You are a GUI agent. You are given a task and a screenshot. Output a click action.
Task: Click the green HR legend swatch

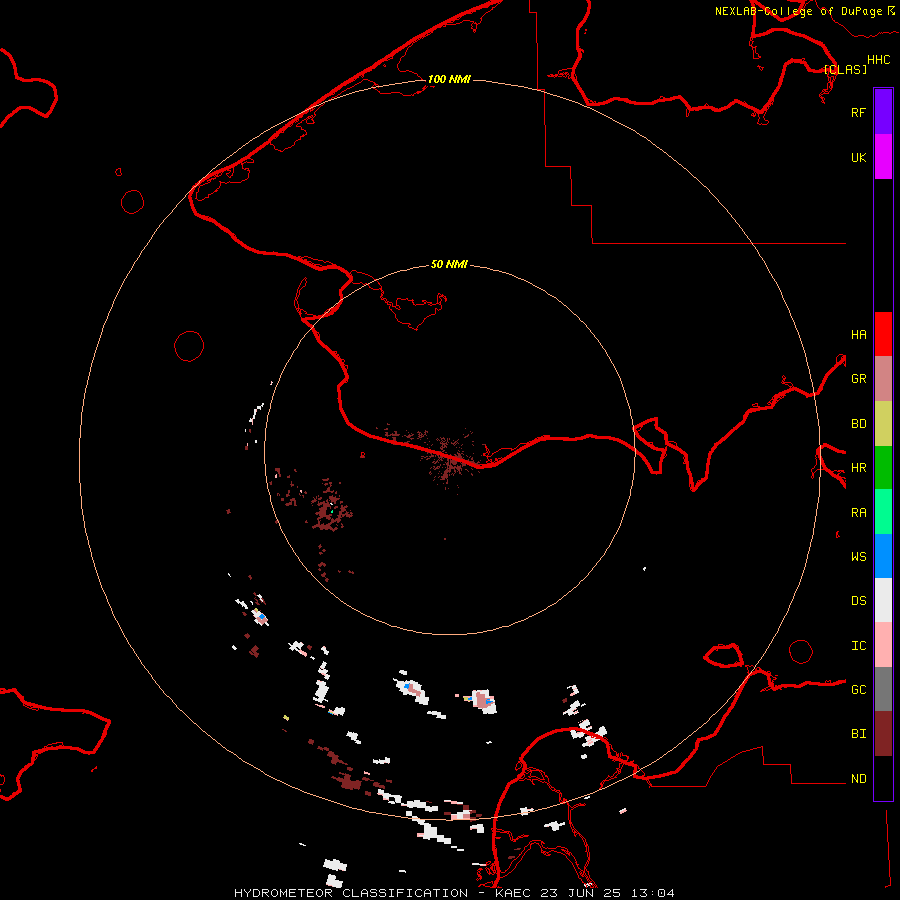(x=883, y=468)
